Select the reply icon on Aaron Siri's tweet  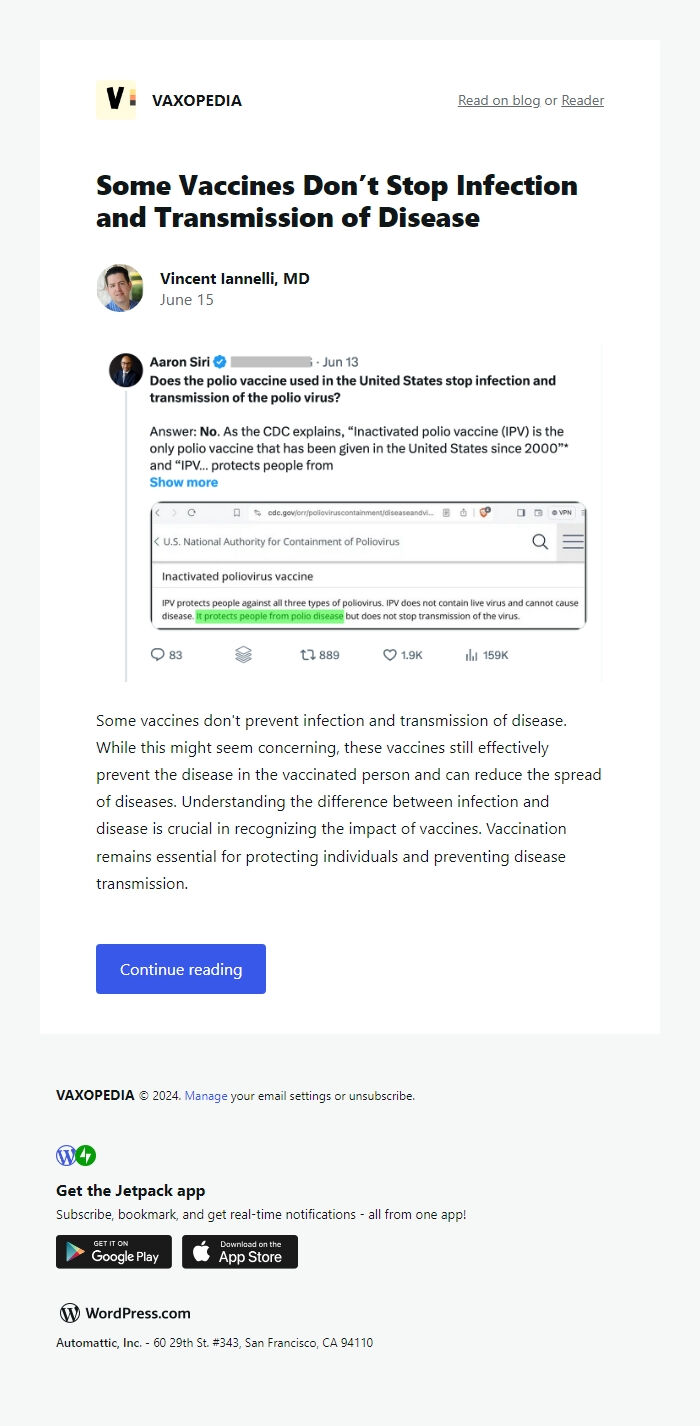coord(158,654)
